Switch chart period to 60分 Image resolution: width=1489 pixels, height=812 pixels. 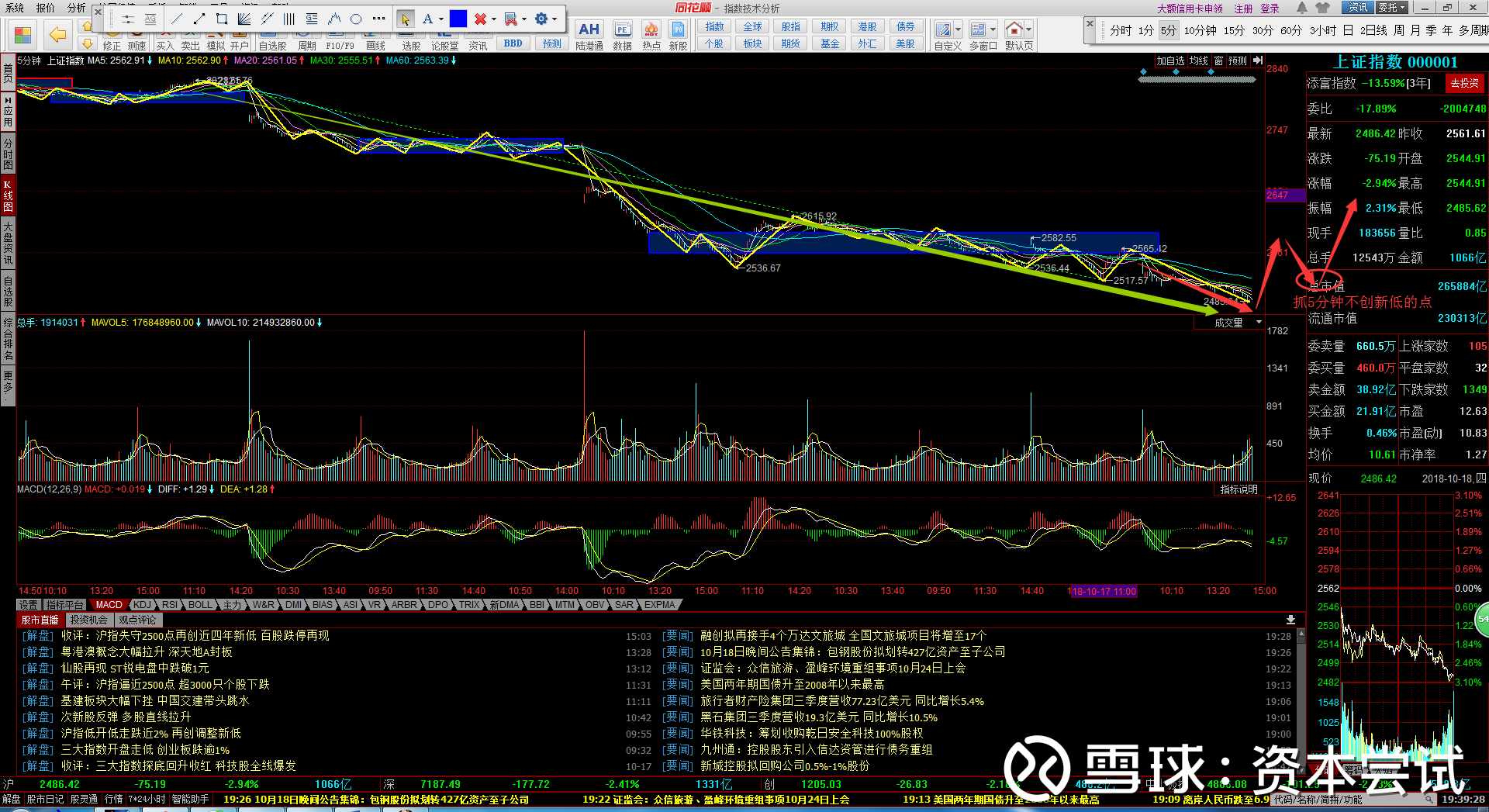click(x=1291, y=30)
